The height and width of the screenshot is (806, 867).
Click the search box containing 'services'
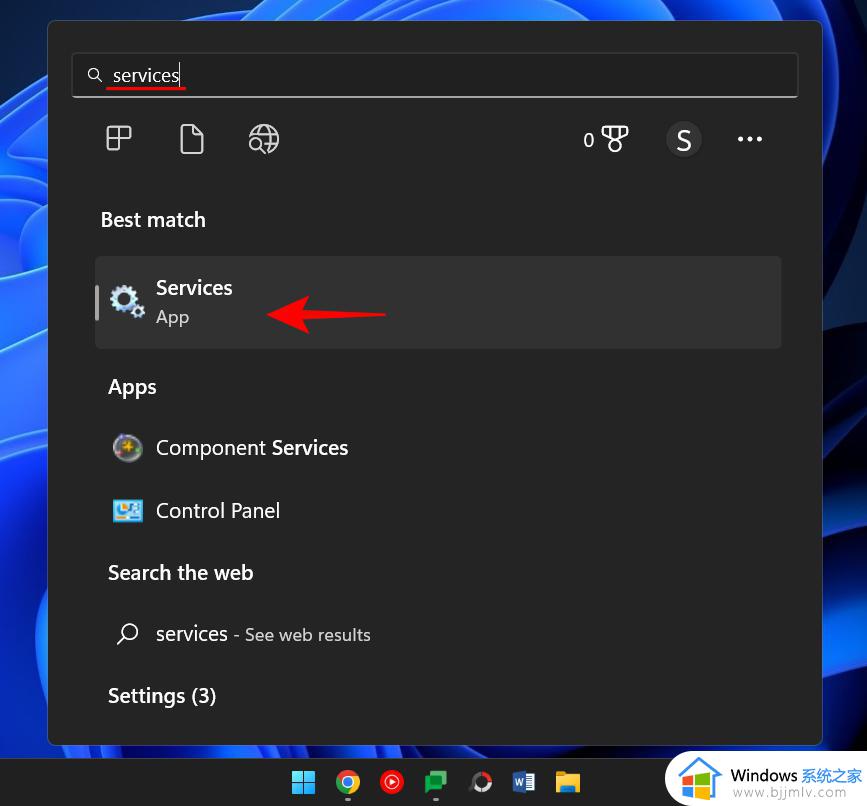pos(435,75)
